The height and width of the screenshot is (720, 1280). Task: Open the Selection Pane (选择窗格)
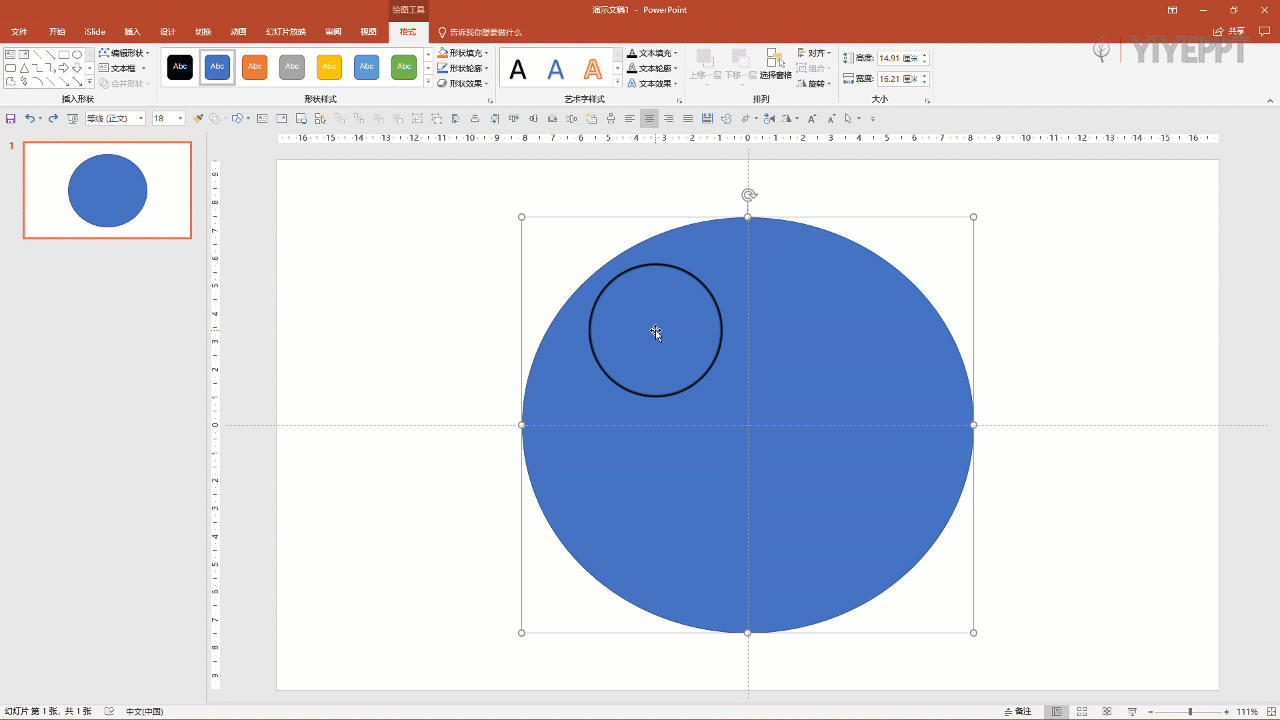coord(775,63)
